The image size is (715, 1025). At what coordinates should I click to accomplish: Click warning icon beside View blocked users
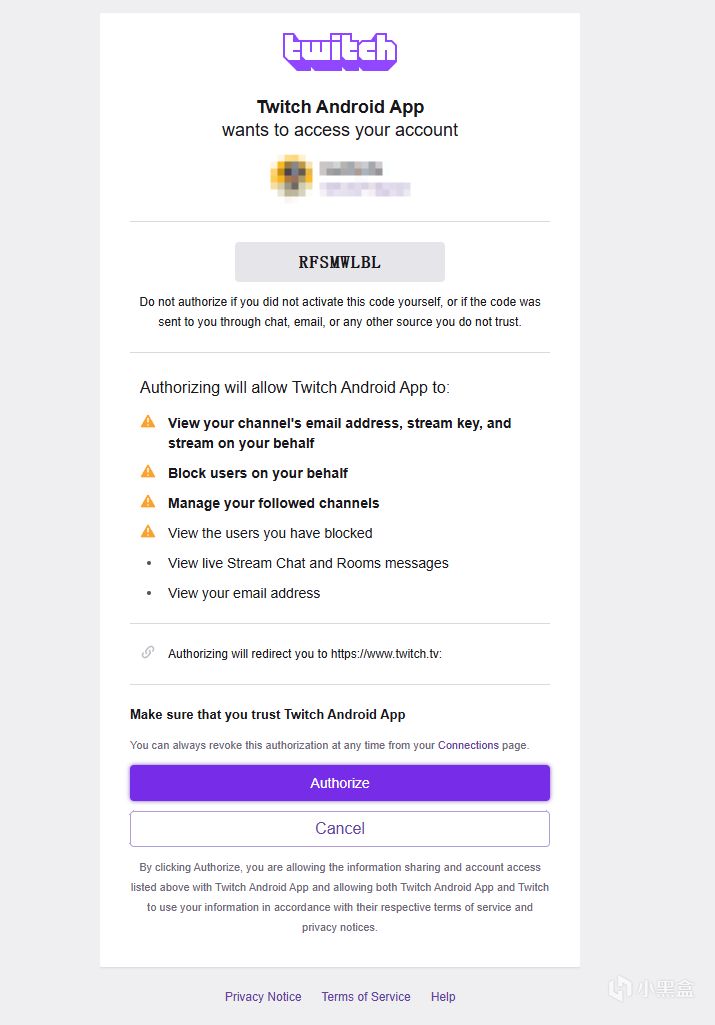(148, 532)
